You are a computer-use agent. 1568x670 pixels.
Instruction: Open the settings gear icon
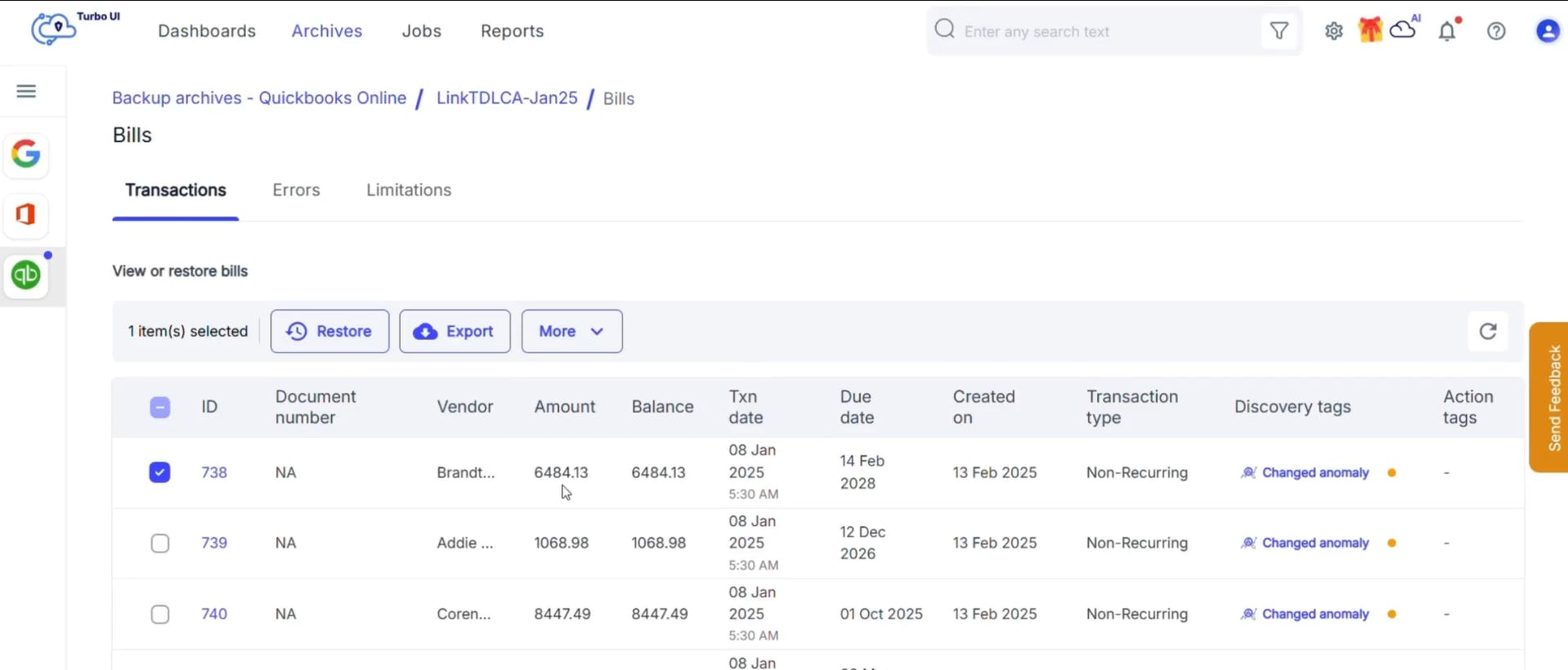(1334, 31)
